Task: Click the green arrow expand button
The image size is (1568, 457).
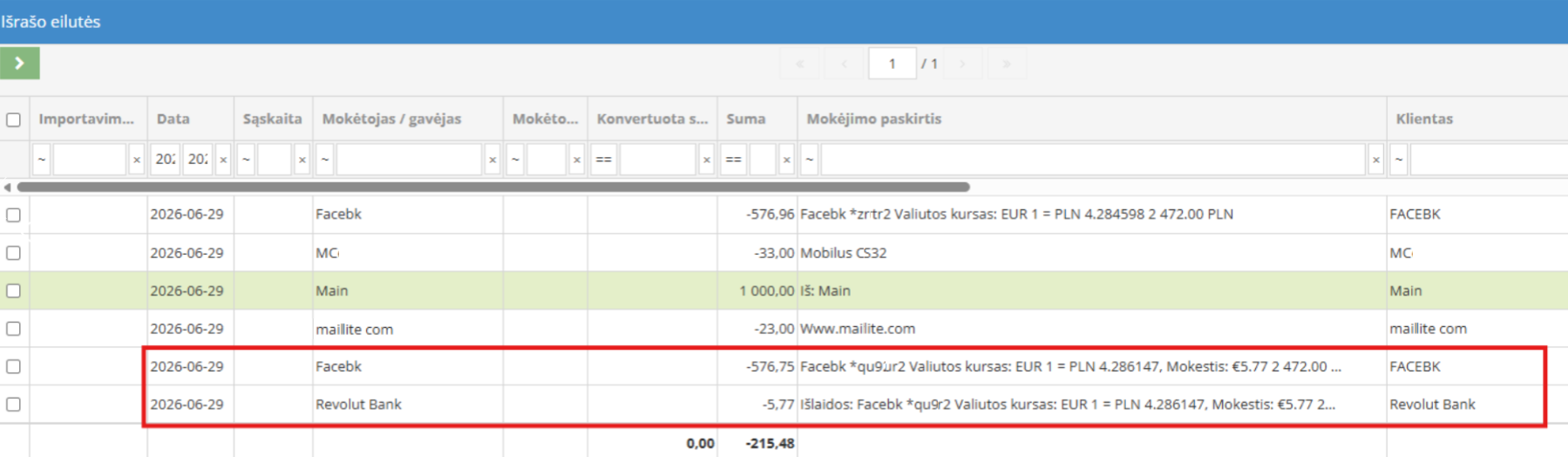Action: (x=19, y=64)
